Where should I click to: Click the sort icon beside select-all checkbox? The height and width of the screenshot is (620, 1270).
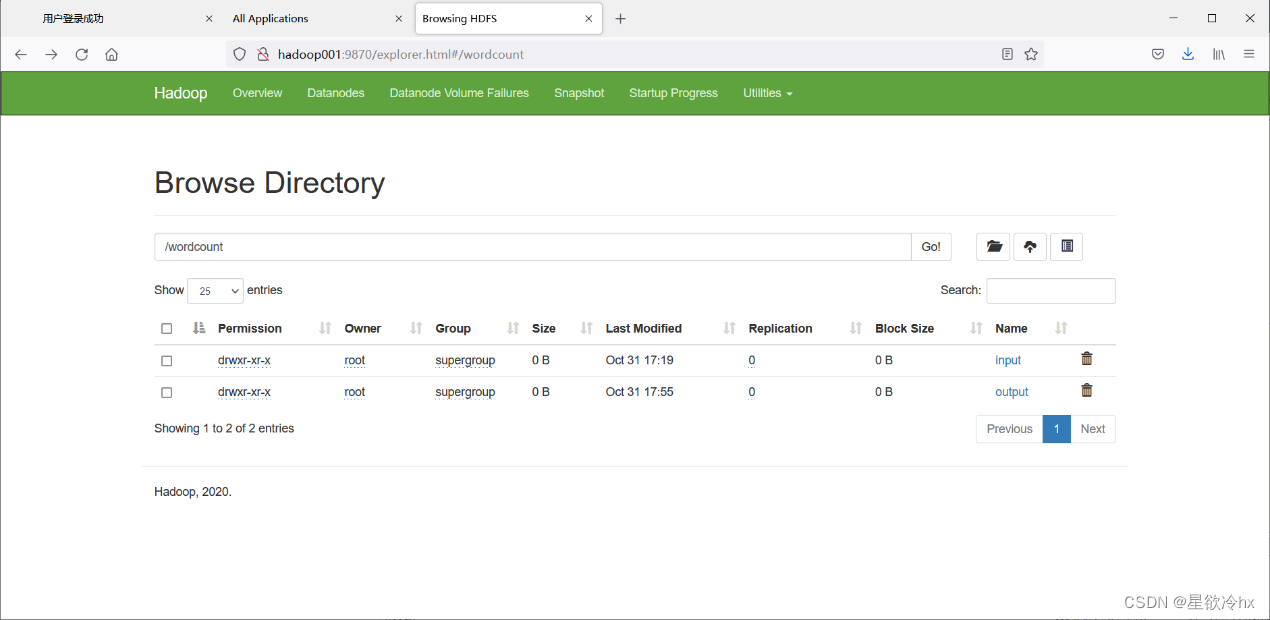(x=198, y=328)
